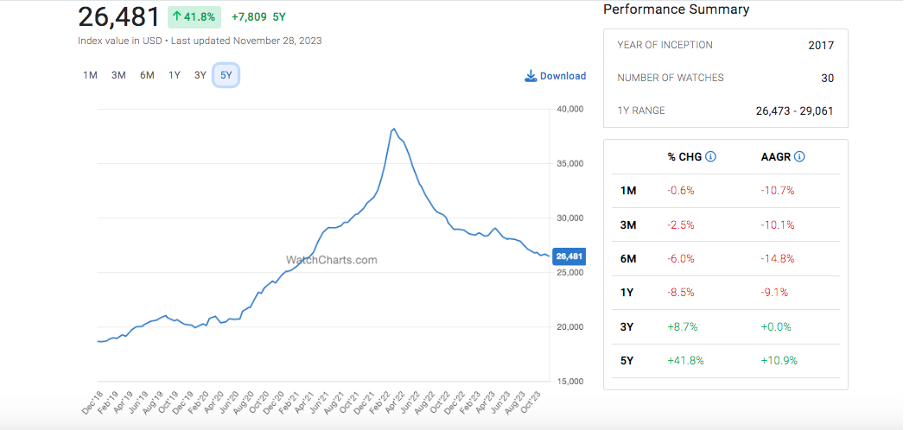The width and height of the screenshot is (904, 430).
Task: Click the Oct'23 x-axis label
Action: click(x=532, y=401)
